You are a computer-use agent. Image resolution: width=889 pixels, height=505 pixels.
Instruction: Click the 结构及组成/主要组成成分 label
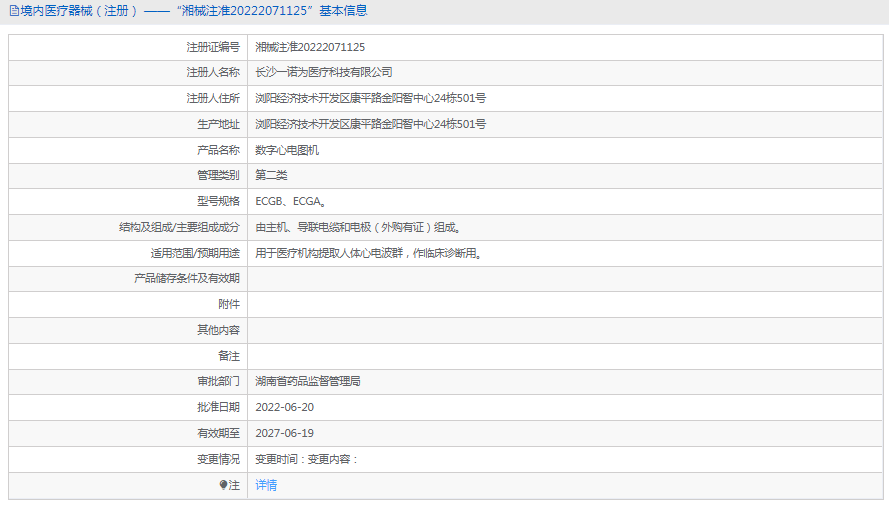(179, 227)
